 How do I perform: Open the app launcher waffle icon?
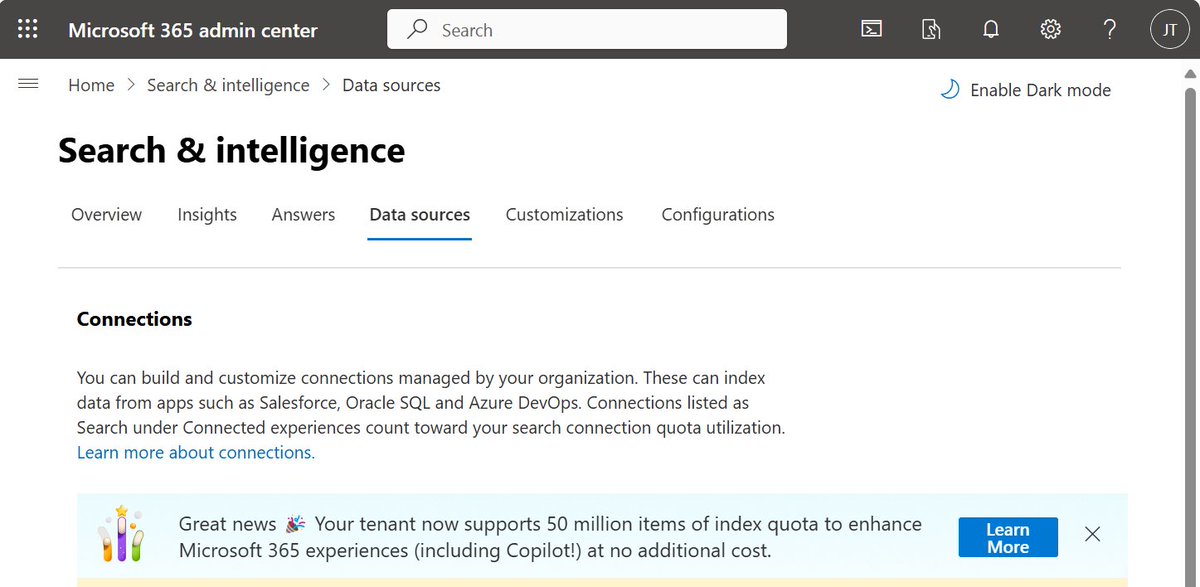click(x=28, y=29)
